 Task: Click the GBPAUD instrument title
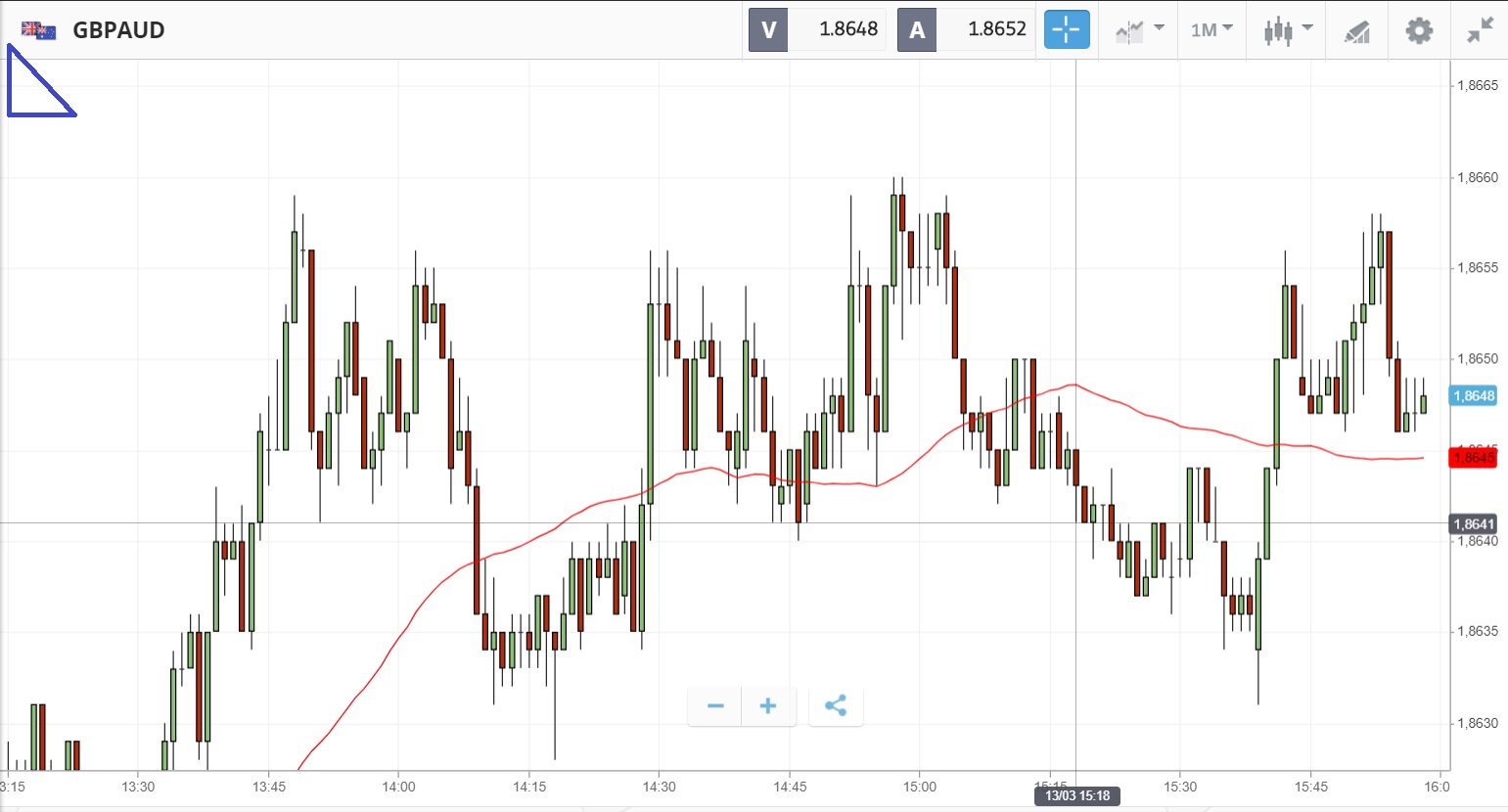(x=118, y=30)
